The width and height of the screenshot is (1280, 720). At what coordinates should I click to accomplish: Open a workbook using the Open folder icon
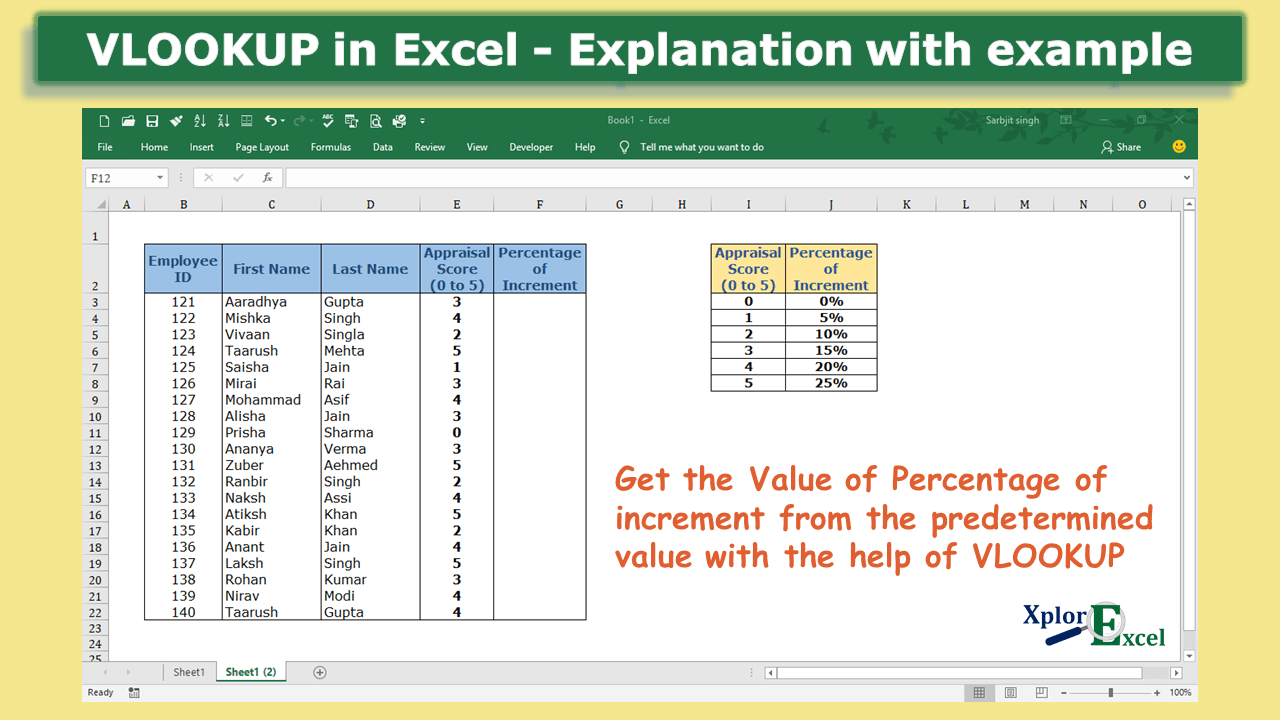pyautogui.click(x=128, y=120)
